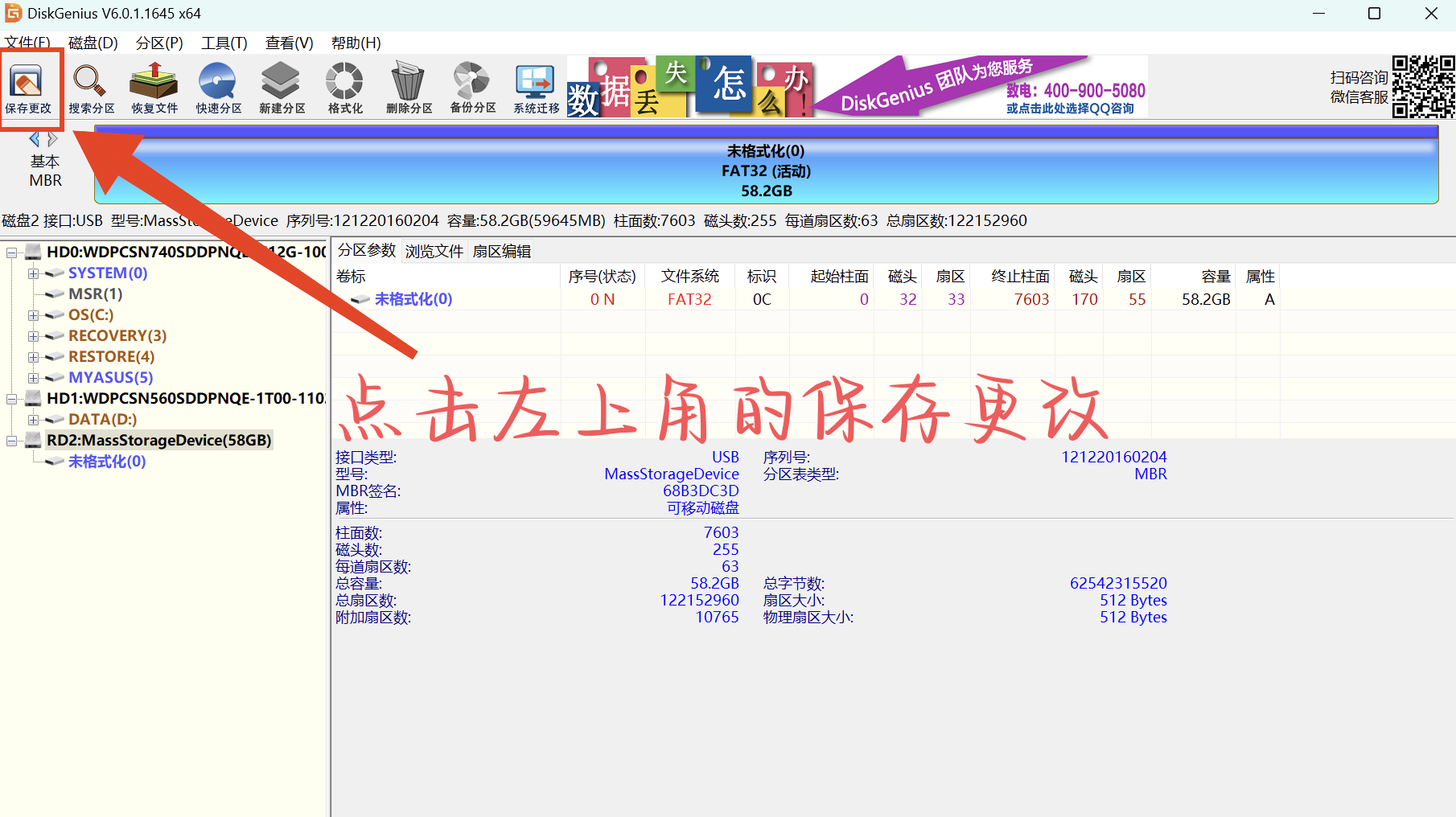Click the QR code for WeChat support
The width and height of the screenshot is (1456, 817).
coord(1424,87)
